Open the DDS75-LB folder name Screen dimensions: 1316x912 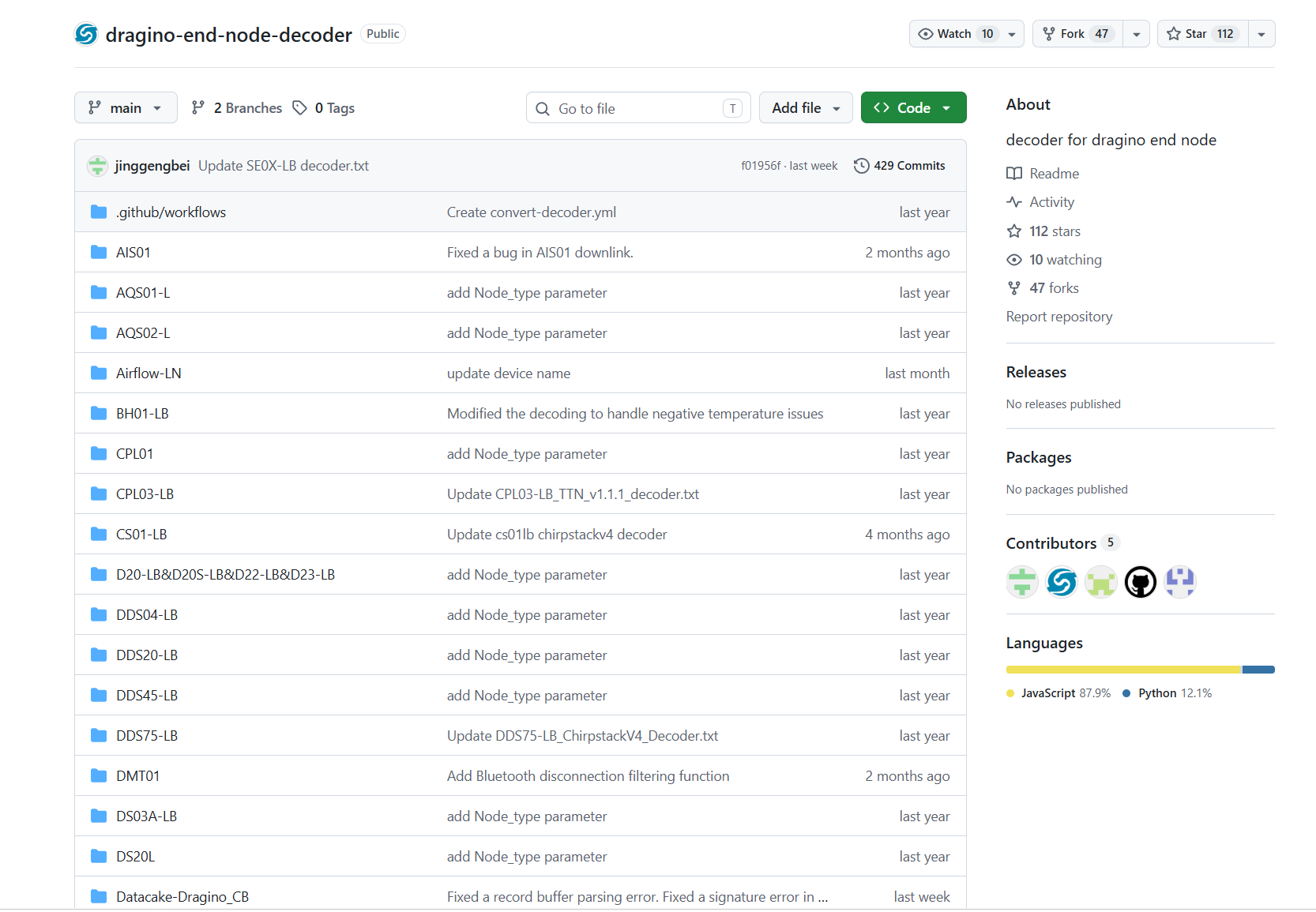(147, 736)
